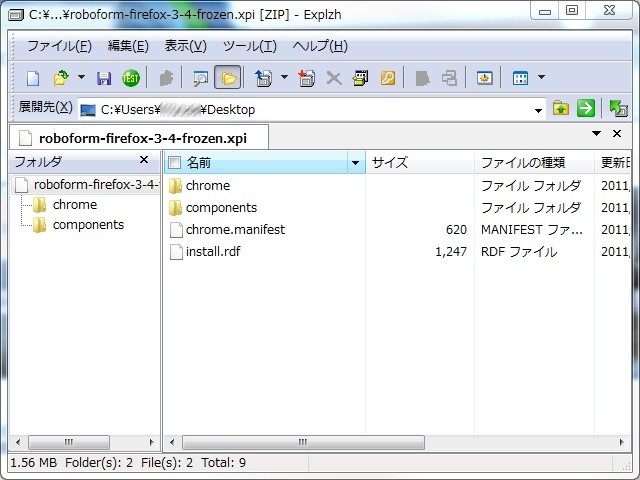This screenshot has width=640, height=480.
Task: Click the file list horizontal scrollbar thumb
Action: click(303, 442)
